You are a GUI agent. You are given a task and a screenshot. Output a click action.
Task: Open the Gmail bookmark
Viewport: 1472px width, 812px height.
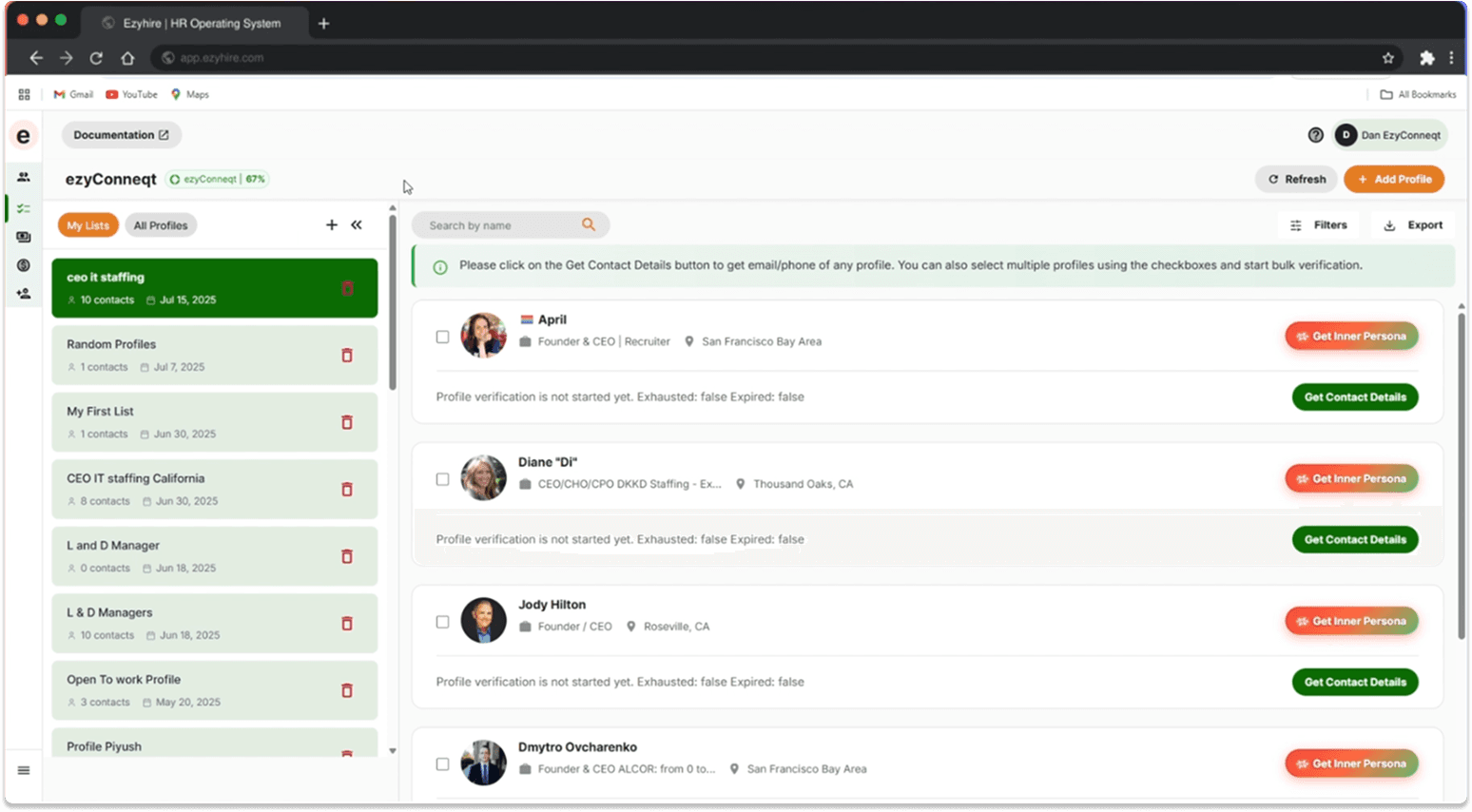coord(73,94)
